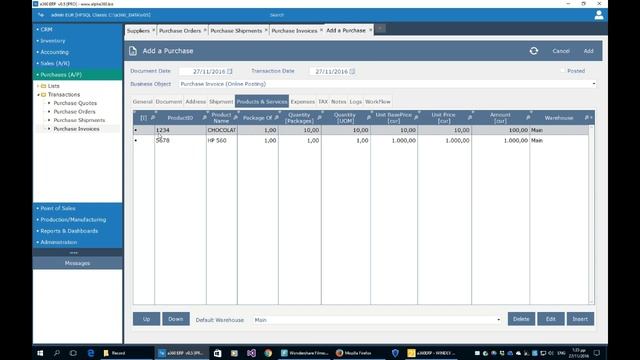The image size is (640, 360).
Task: Open the General sub-tab
Action: pos(142,102)
